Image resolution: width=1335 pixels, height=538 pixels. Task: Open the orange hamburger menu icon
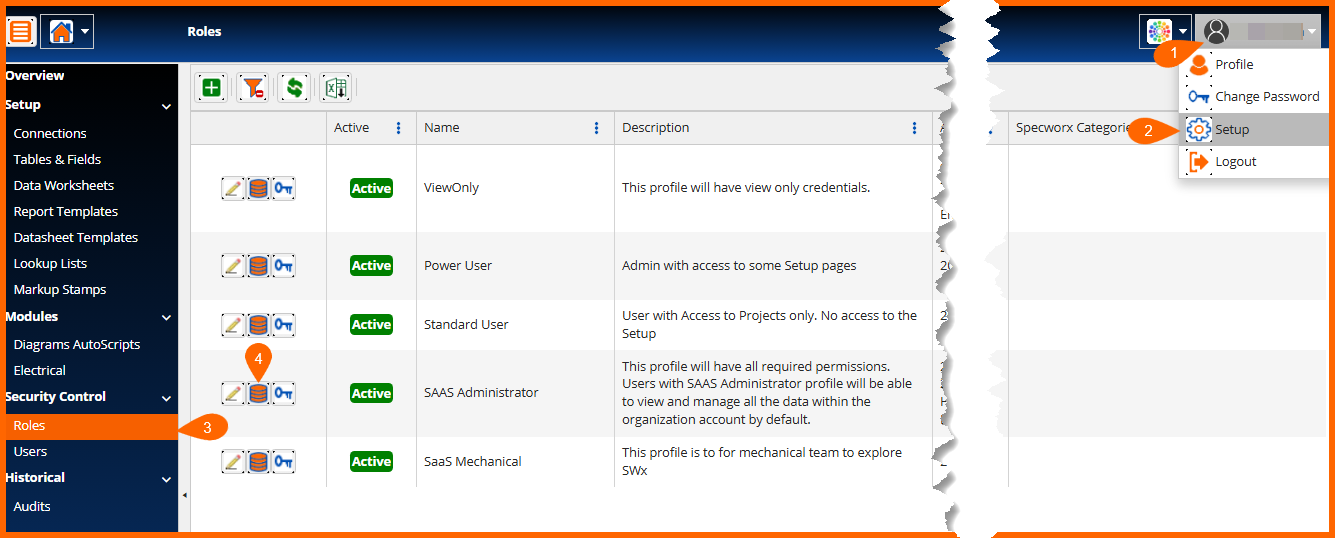click(21, 31)
